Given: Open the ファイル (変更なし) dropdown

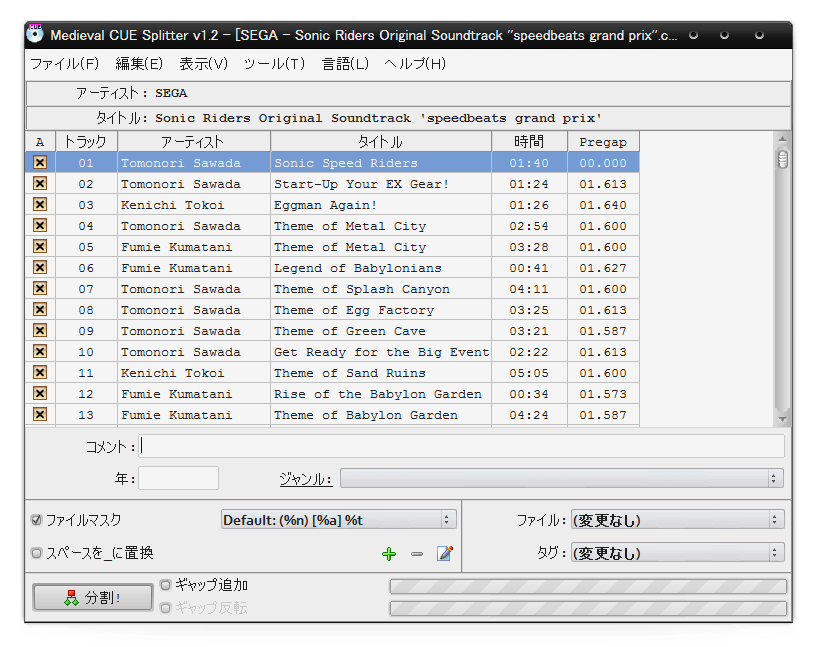Looking at the screenshot, I should coord(677,520).
